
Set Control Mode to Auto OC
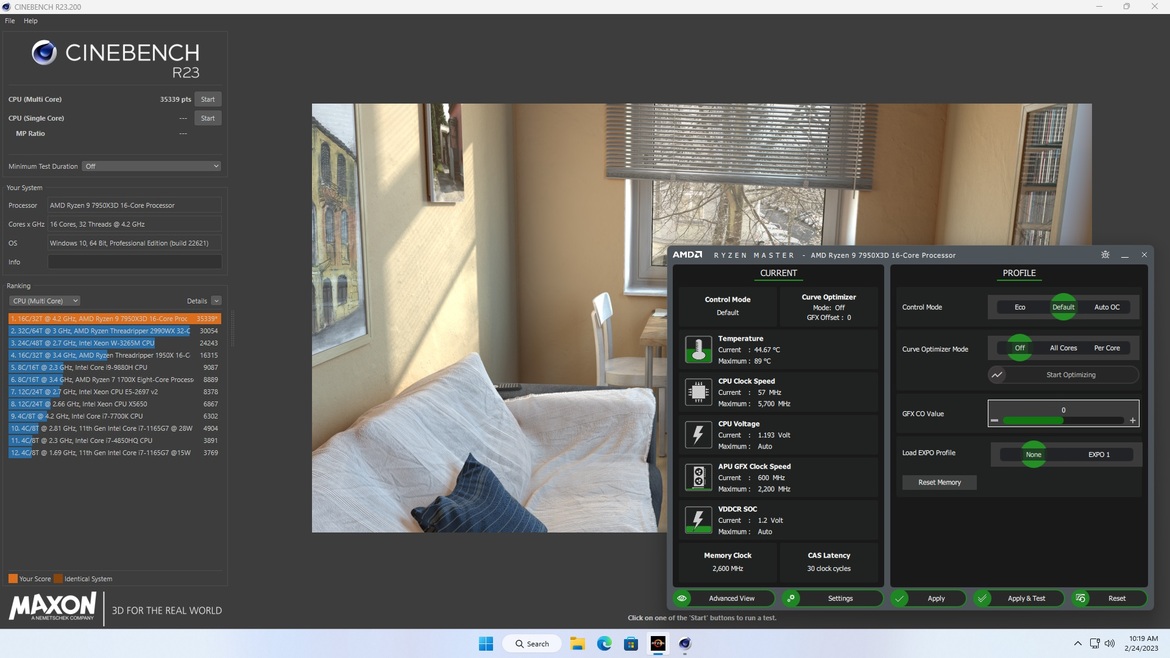pos(1107,307)
